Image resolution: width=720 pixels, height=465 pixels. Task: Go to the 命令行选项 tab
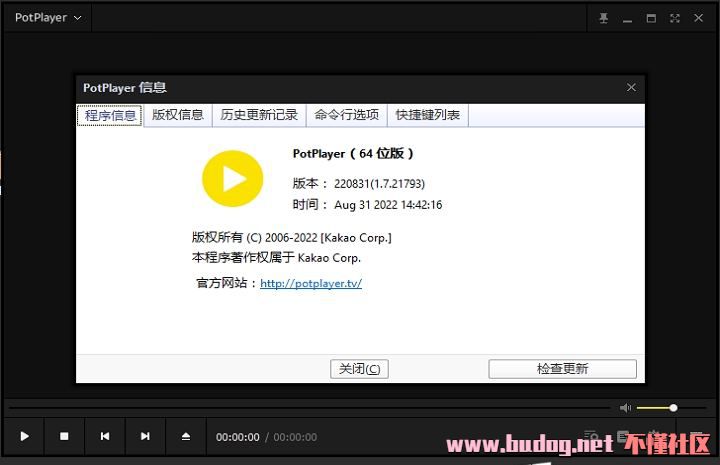click(347, 115)
